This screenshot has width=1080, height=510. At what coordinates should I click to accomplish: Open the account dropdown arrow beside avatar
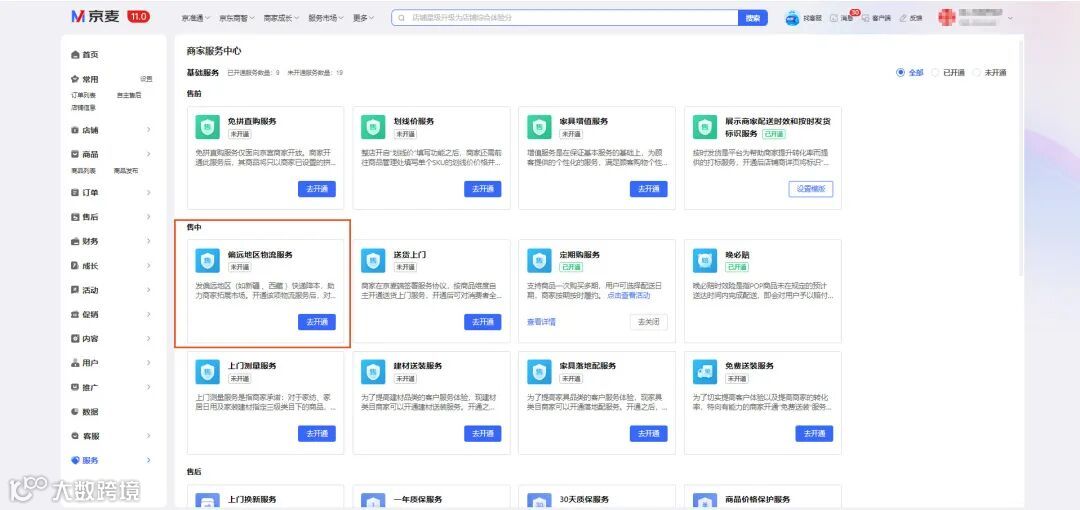[1010, 19]
